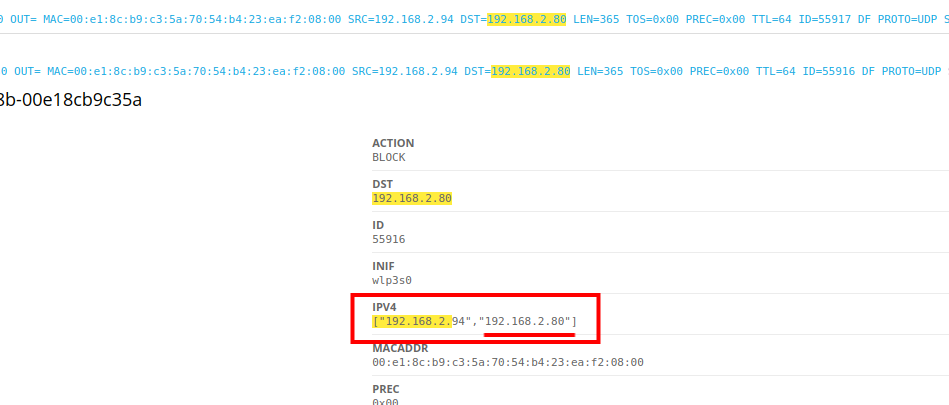The width and height of the screenshot is (949, 405).
Task: Click the ACTION field label
Action: point(393,143)
